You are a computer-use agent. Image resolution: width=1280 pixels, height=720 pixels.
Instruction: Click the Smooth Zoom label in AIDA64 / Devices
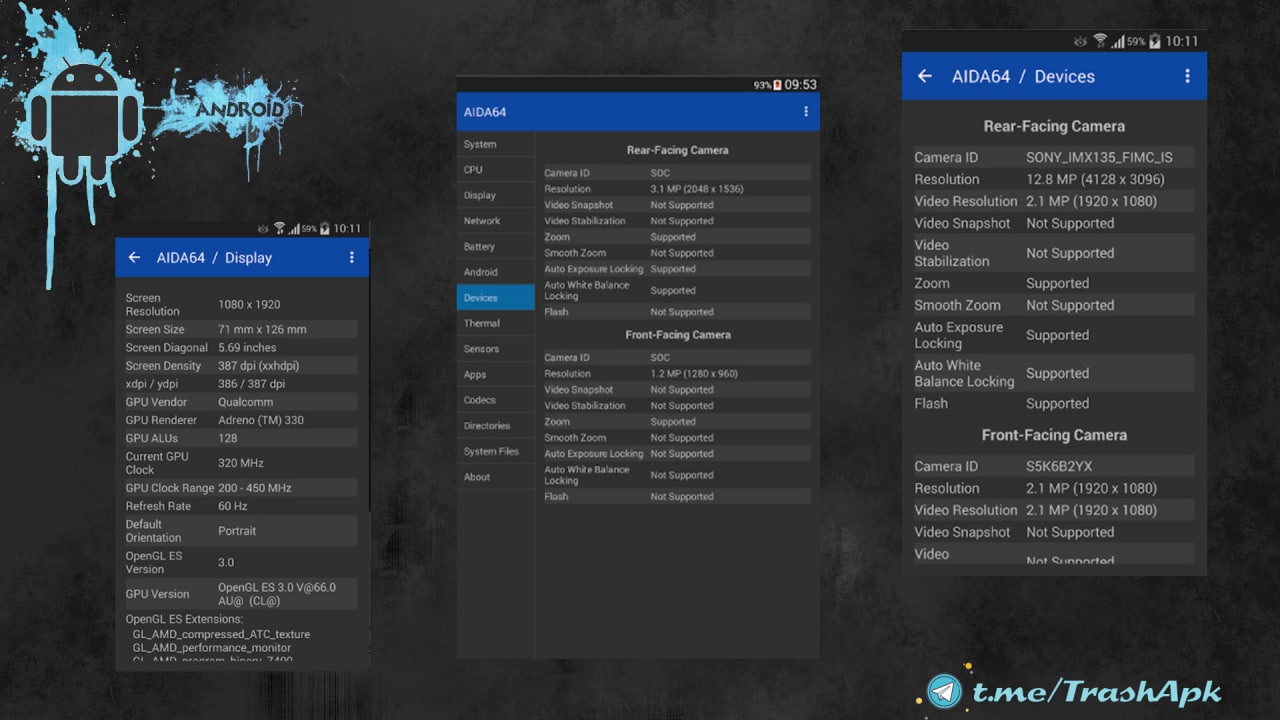pyautogui.click(x=957, y=305)
